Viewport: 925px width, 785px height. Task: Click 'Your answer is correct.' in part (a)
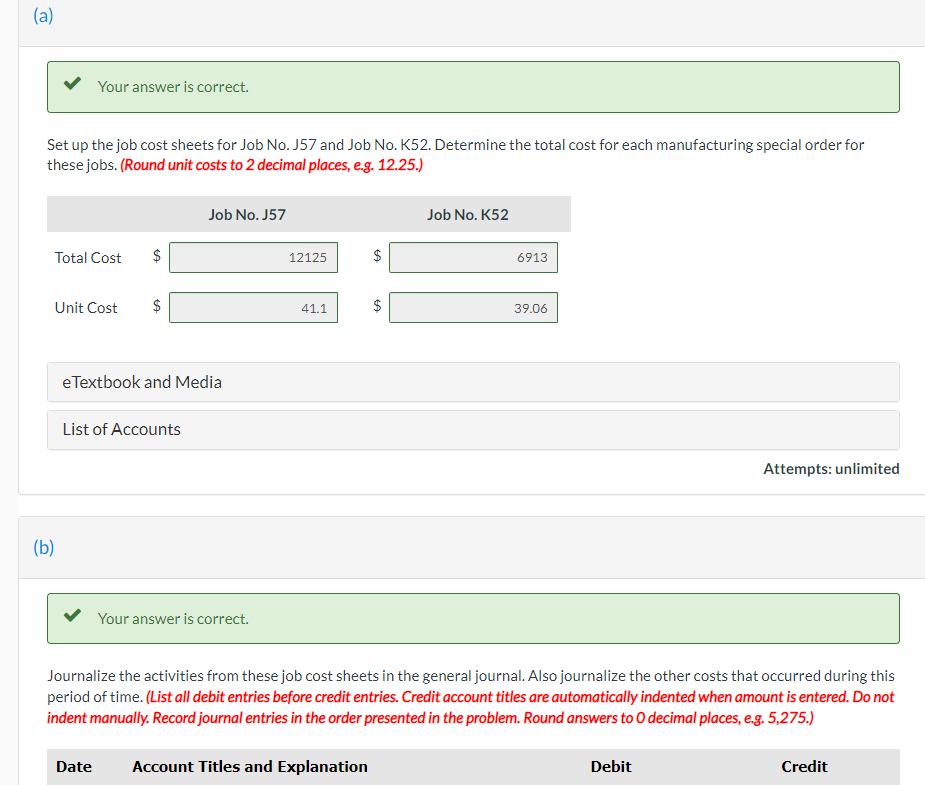tap(173, 87)
